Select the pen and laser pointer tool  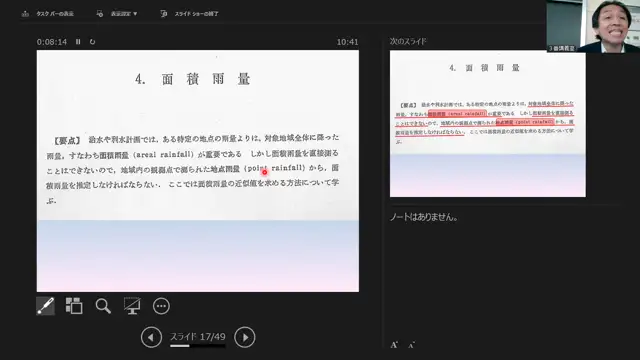click(x=45, y=306)
